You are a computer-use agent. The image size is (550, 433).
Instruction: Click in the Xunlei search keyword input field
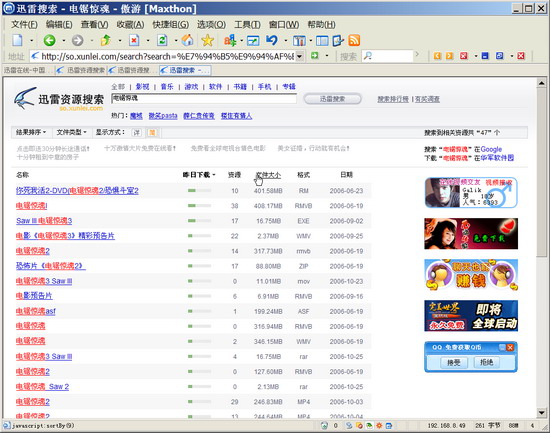click(203, 99)
